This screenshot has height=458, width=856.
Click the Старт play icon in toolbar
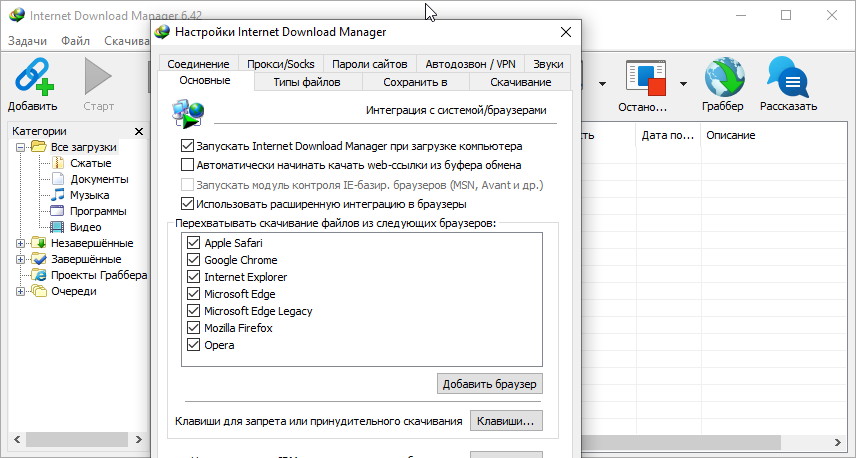point(98,77)
